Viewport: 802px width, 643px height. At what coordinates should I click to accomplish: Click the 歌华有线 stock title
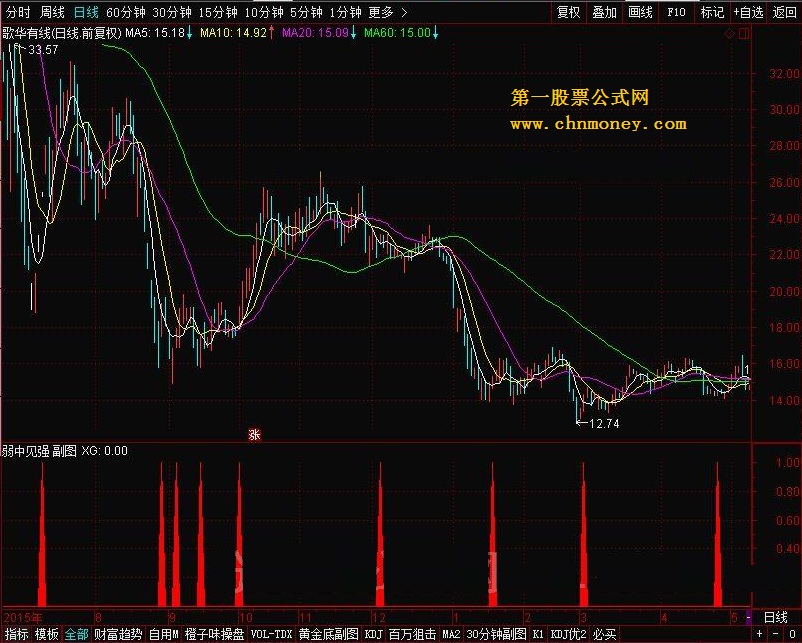(27, 33)
